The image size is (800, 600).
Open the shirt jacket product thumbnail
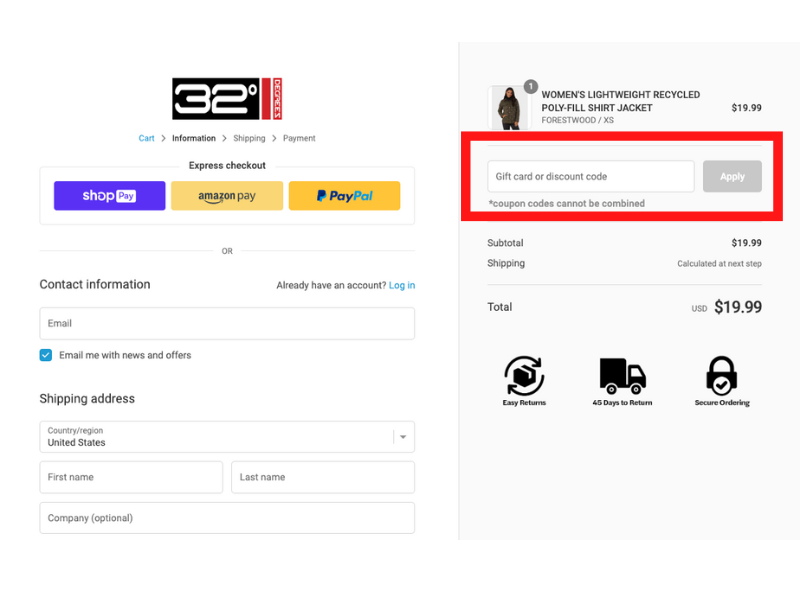tap(509, 108)
